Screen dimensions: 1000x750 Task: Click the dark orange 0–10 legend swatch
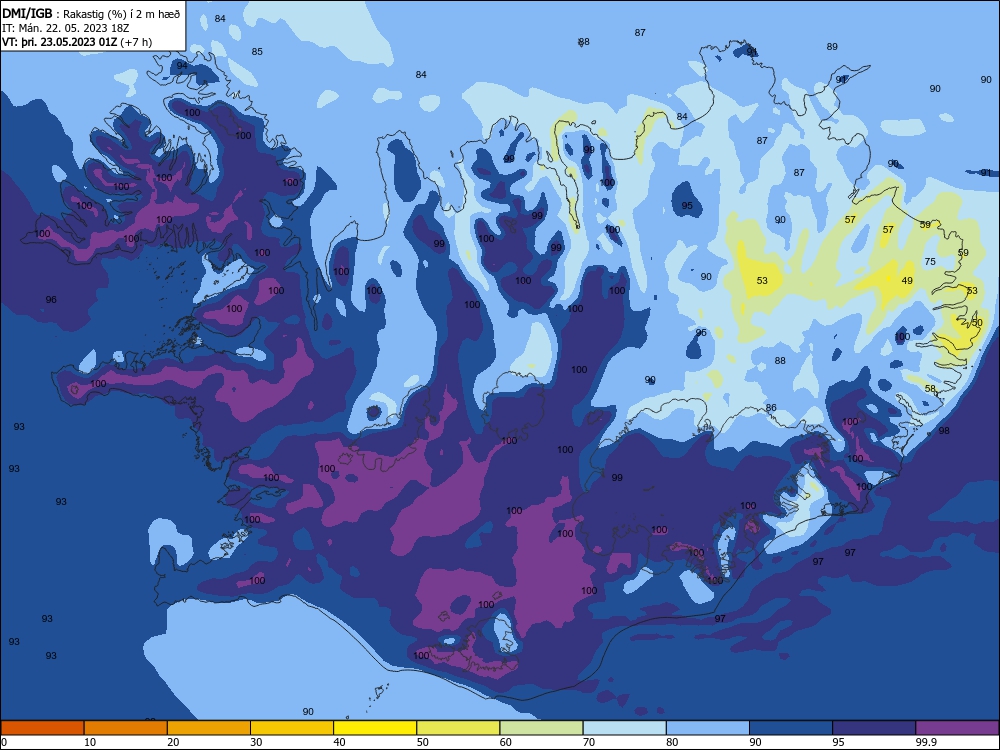[x=42, y=728]
